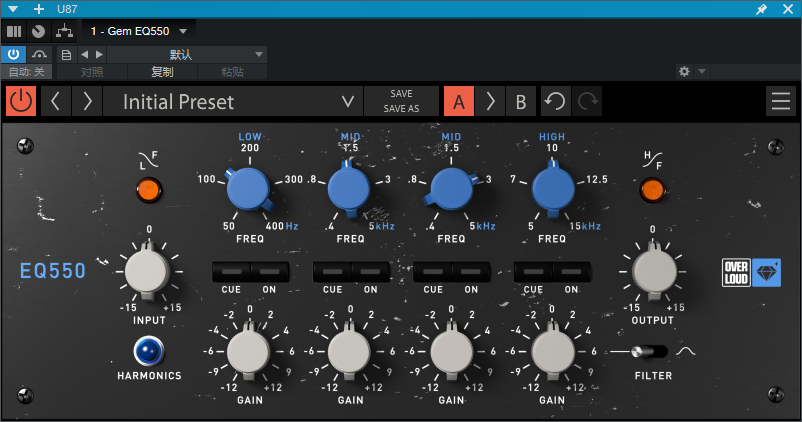Enable CUE on the HIGH band
The image size is (802, 422).
pos(533,272)
